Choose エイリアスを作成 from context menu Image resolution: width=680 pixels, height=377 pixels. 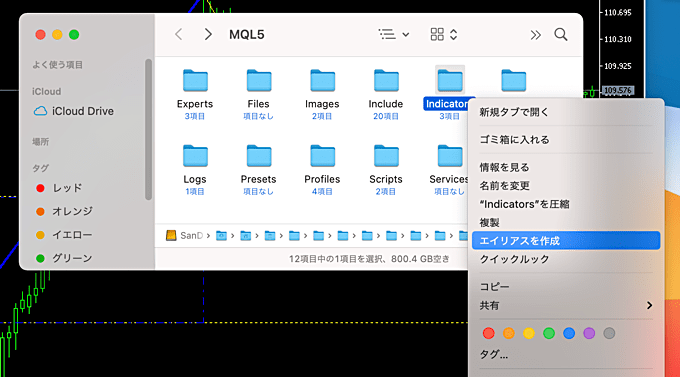click(566, 241)
